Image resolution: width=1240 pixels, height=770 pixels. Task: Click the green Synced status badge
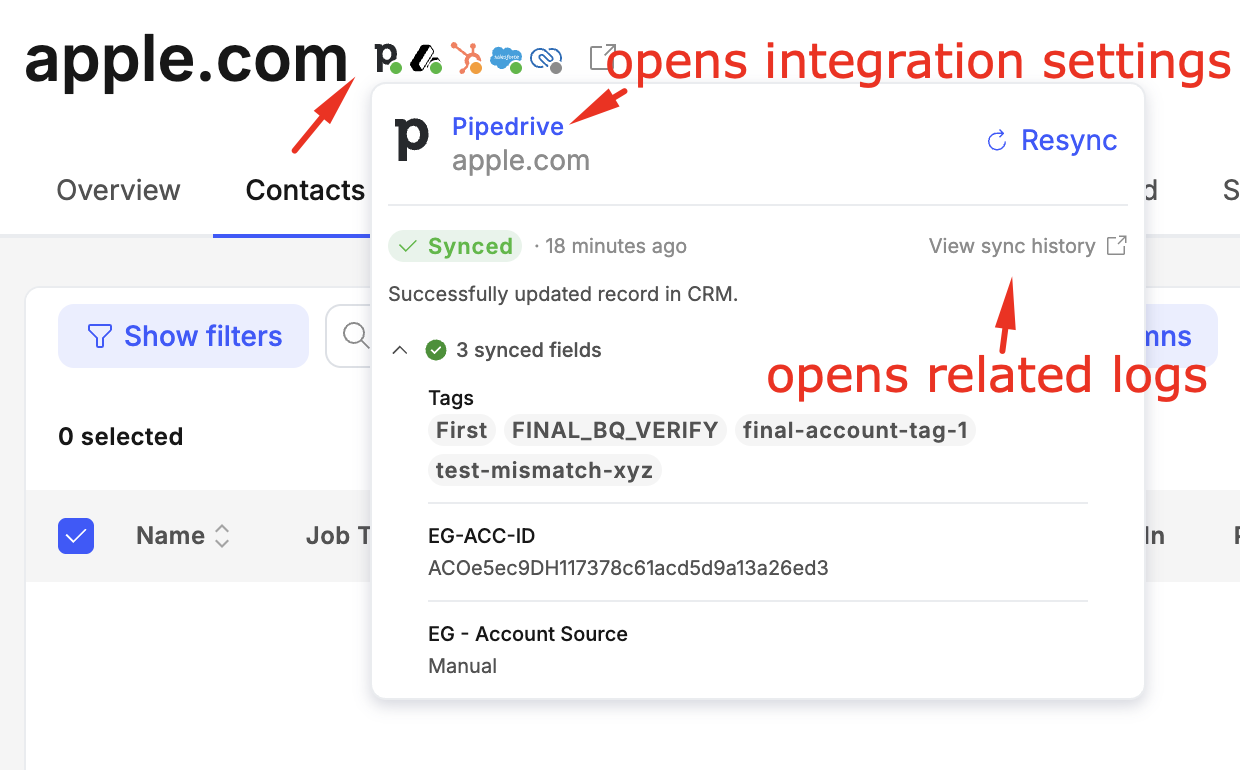[456, 246]
